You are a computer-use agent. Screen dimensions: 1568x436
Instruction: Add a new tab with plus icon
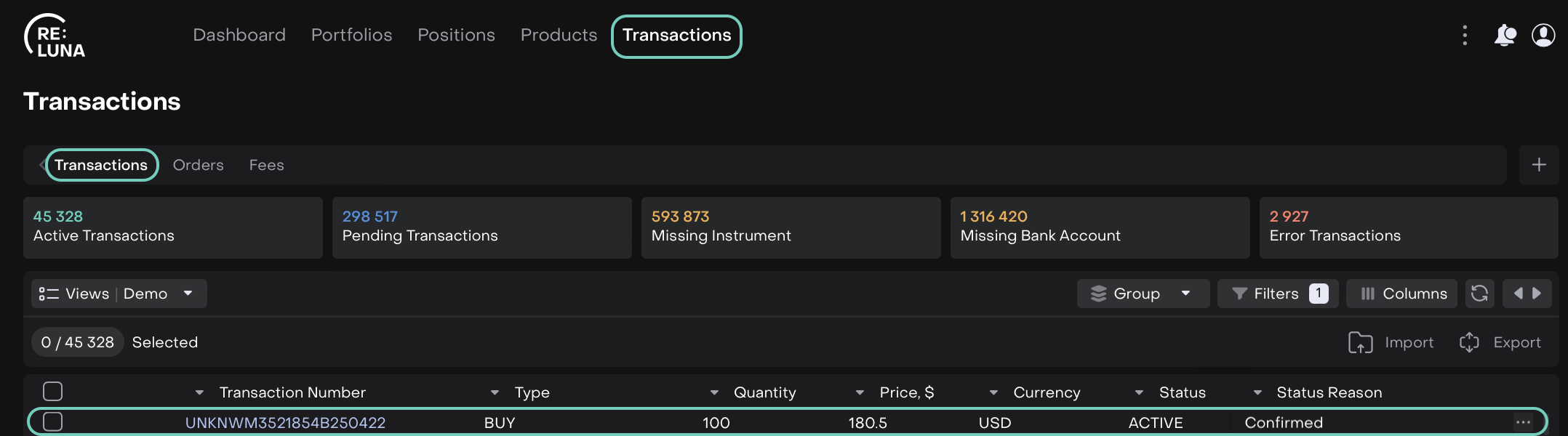coord(1539,165)
